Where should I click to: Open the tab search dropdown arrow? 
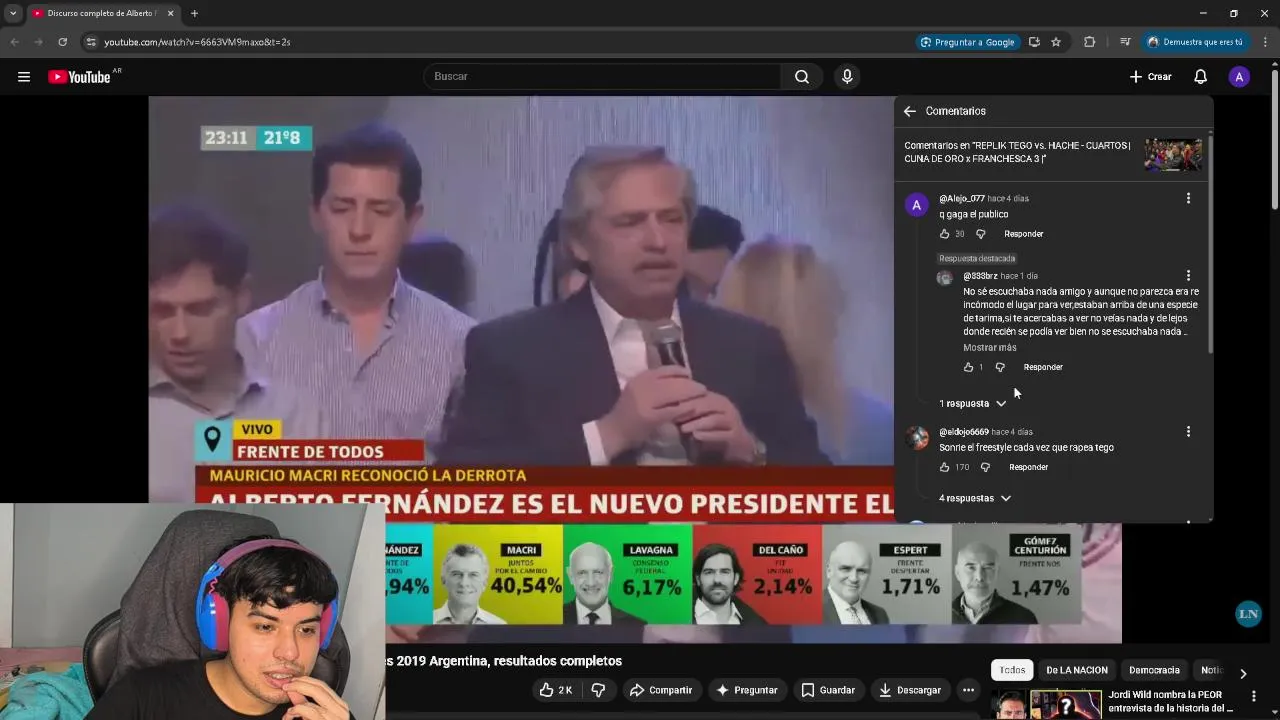[x=13, y=13]
